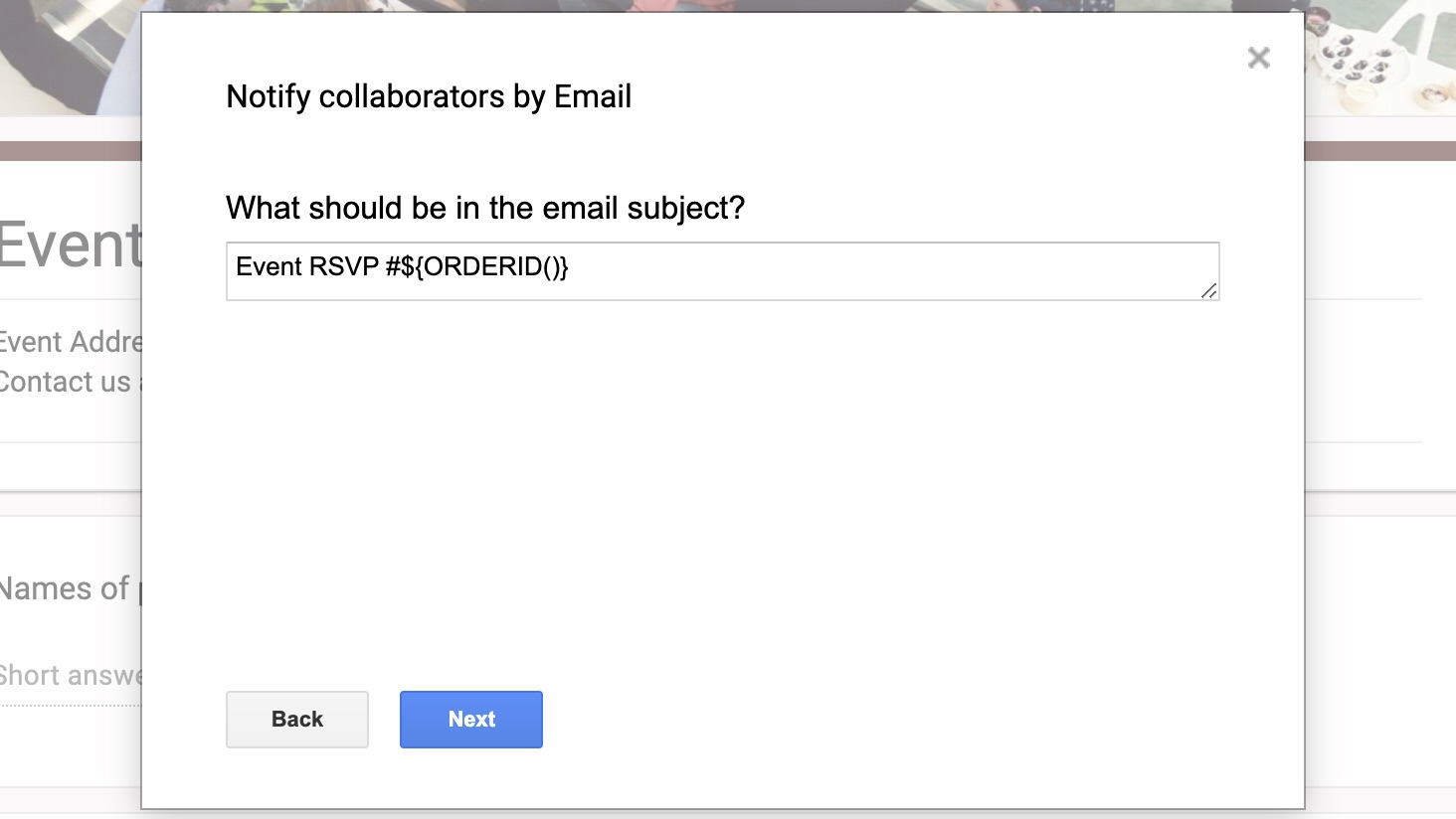Click the "What should be in the email subject?" label
Image resolution: width=1456 pixels, height=819 pixels.
click(x=485, y=208)
